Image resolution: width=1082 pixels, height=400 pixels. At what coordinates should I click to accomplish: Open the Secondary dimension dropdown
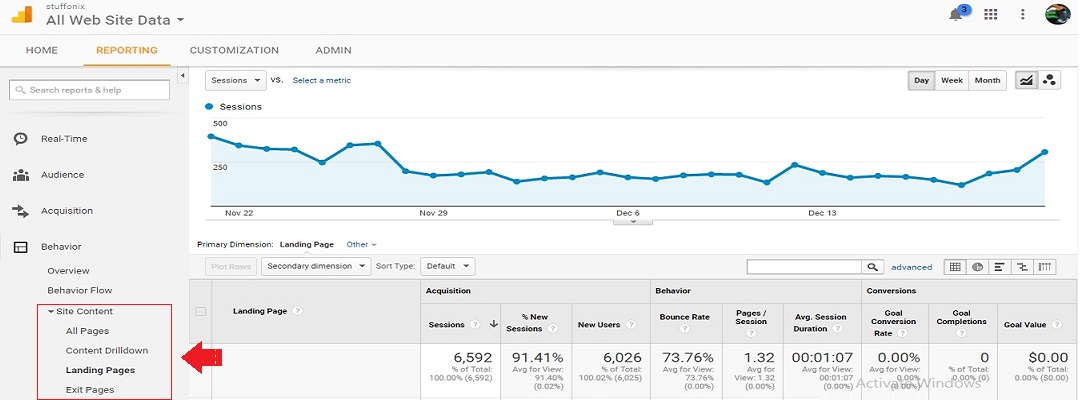click(x=316, y=266)
